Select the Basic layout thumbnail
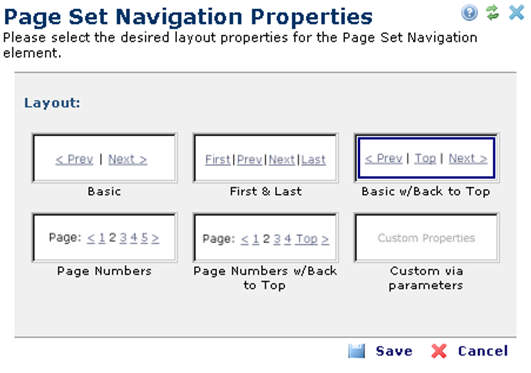This screenshot has height=373, width=531. coord(105,158)
